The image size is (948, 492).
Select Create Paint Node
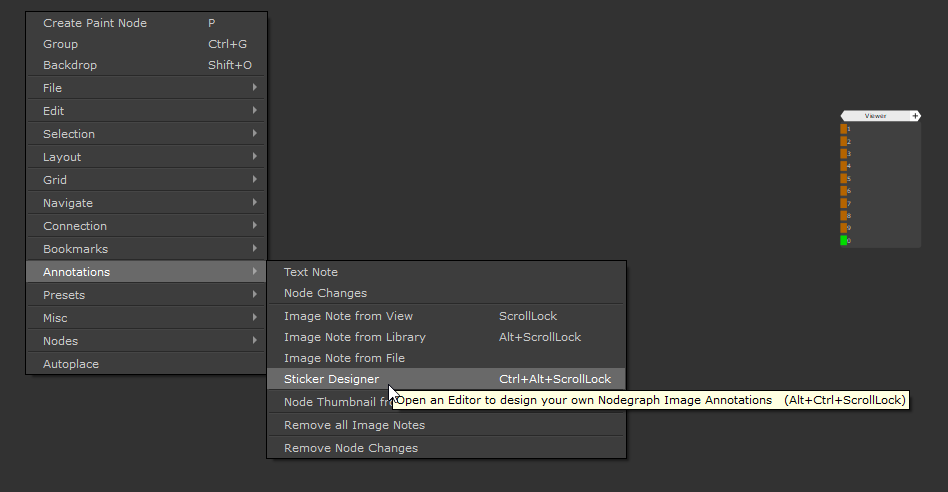tap(95, 23)
